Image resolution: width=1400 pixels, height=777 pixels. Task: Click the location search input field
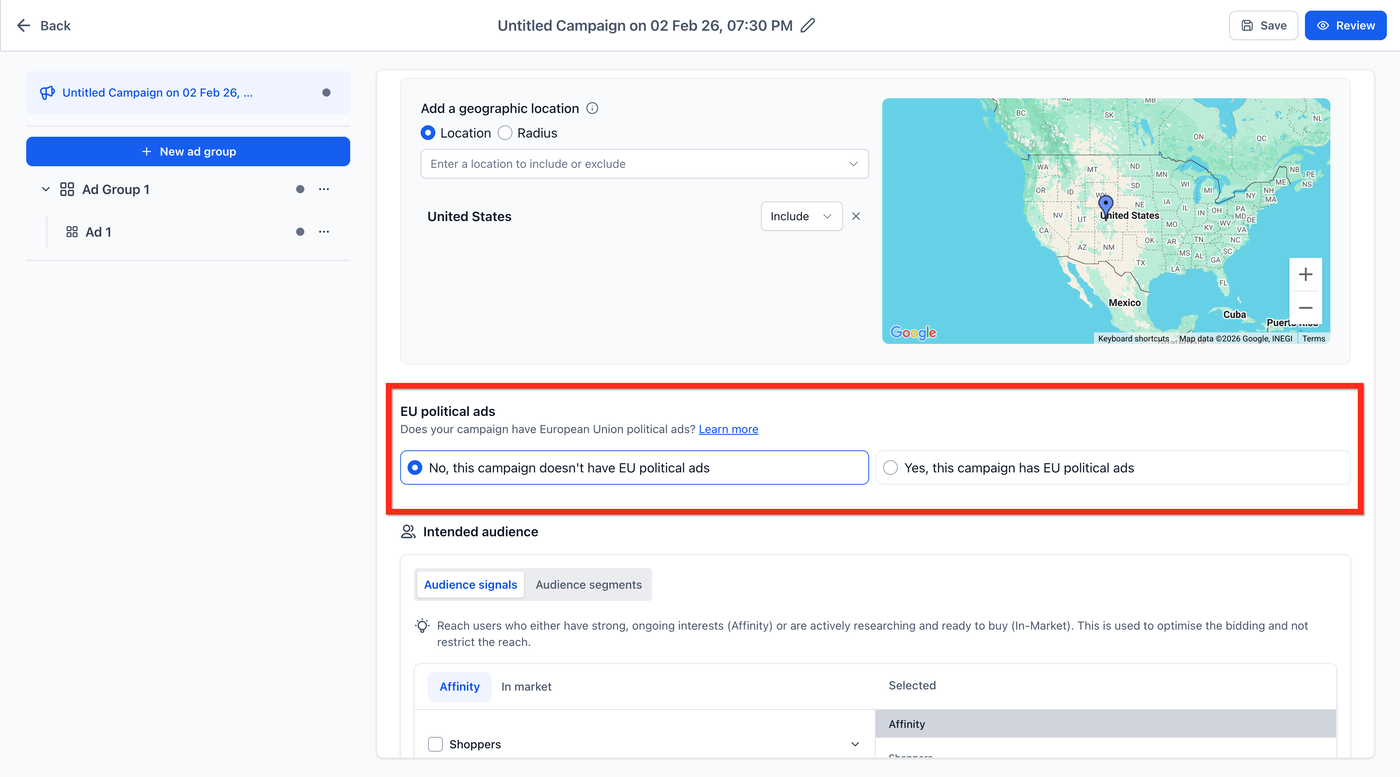[635, 164]
